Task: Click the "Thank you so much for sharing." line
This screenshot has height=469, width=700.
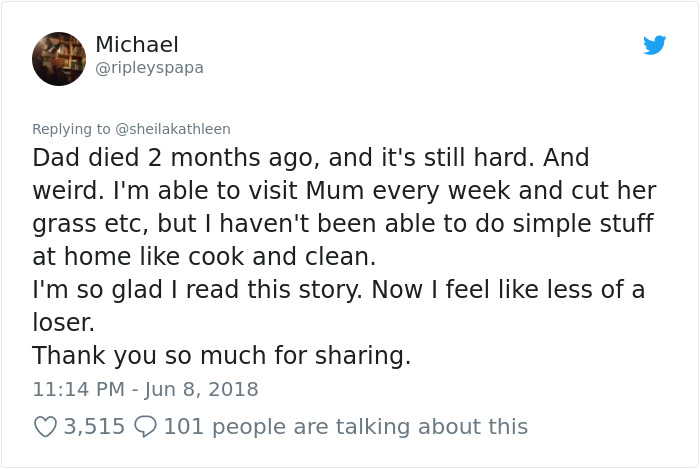Action: point(221,355)
